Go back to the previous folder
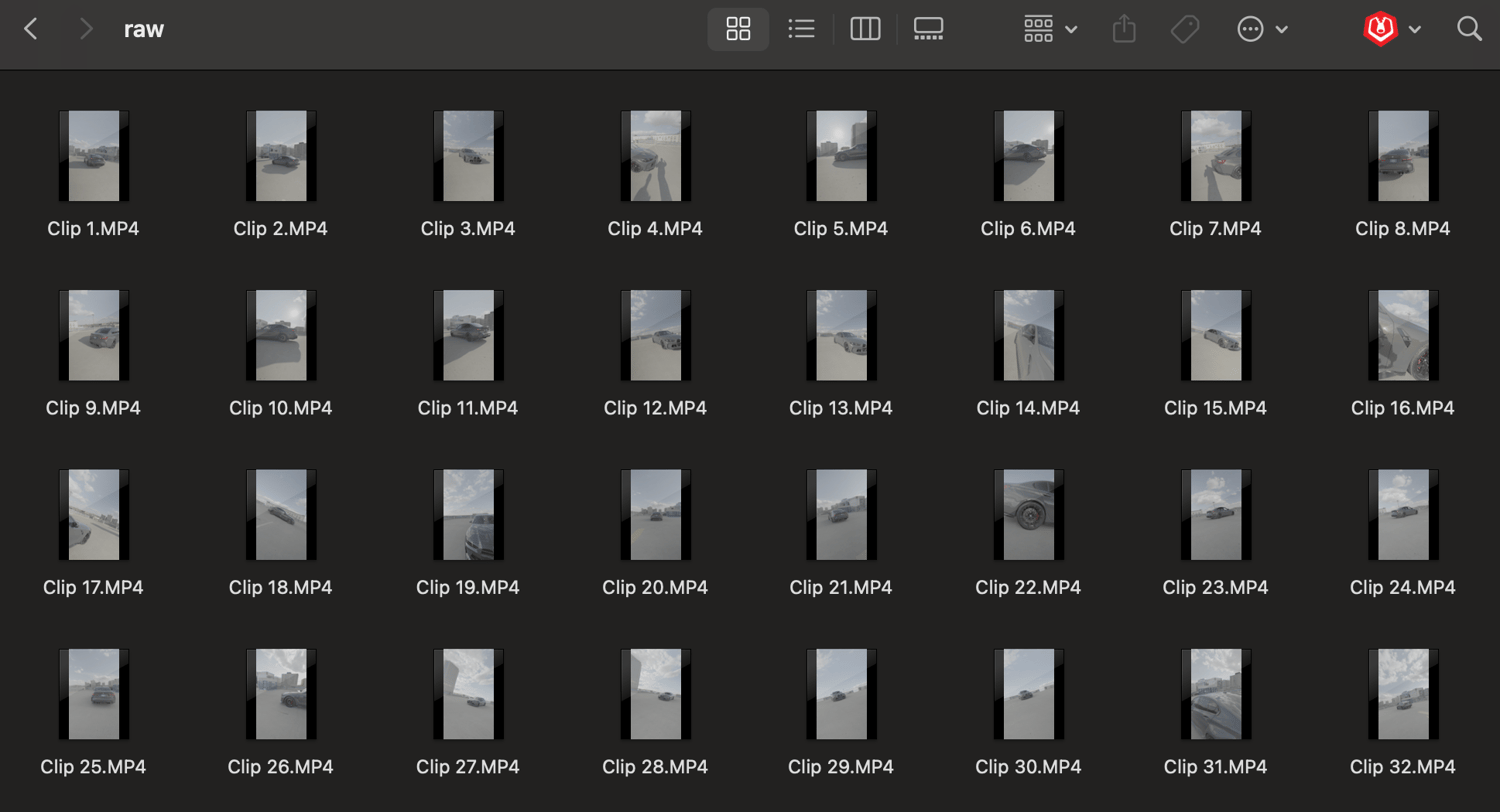 (31, 29)
